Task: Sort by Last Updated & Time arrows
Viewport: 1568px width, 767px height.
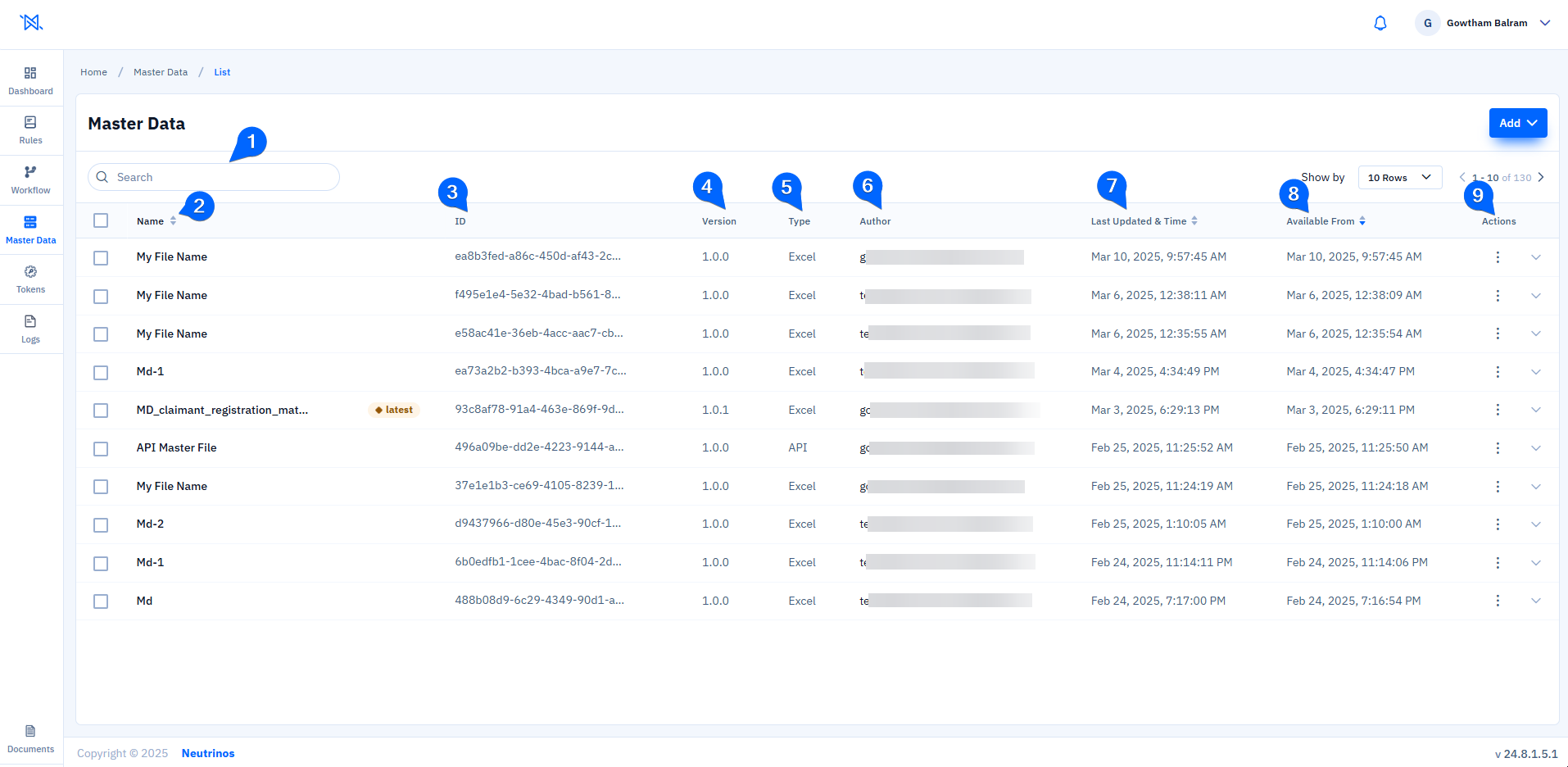Action: coord(1194,221)
